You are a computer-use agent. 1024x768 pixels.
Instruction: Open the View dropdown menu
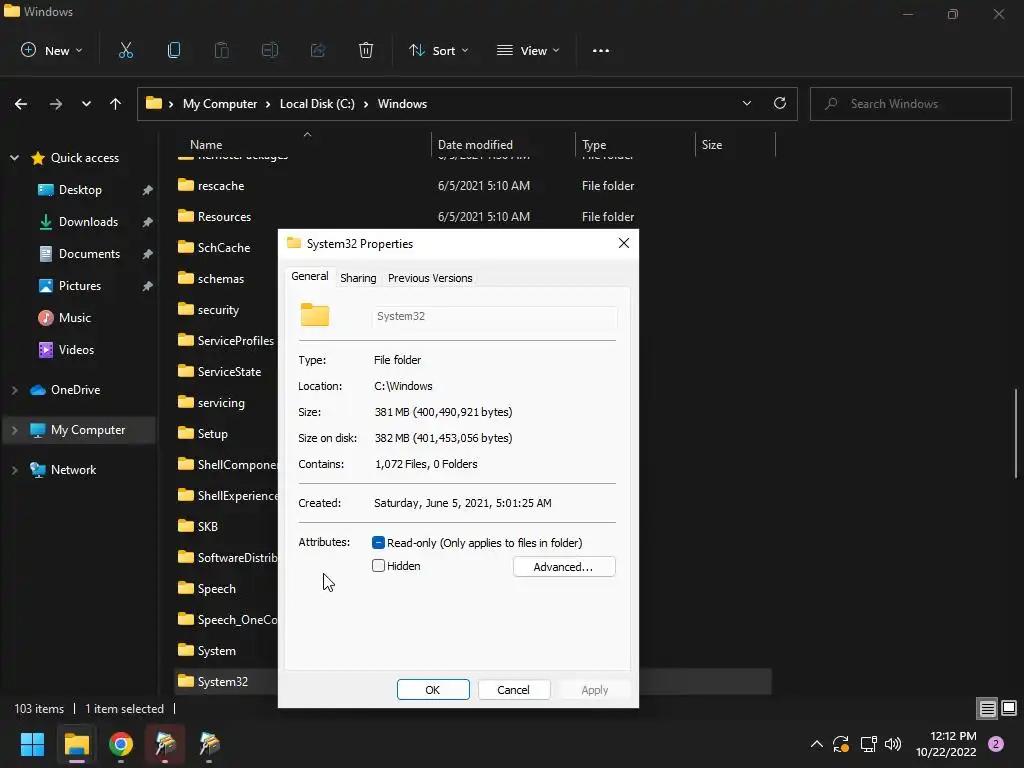(x=528, y=50)
